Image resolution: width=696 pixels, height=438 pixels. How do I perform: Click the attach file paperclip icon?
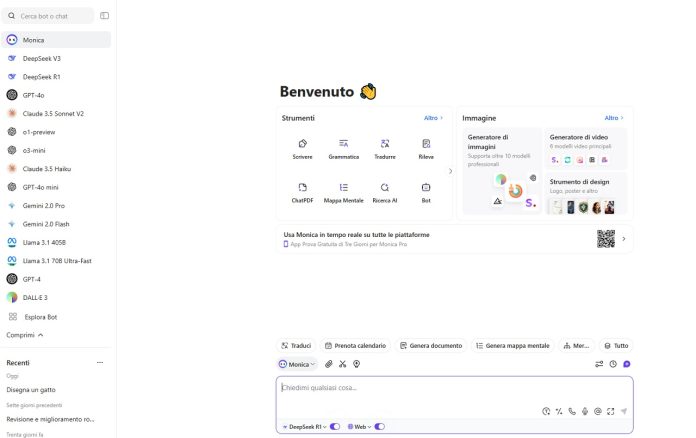(x=328, y=364)
